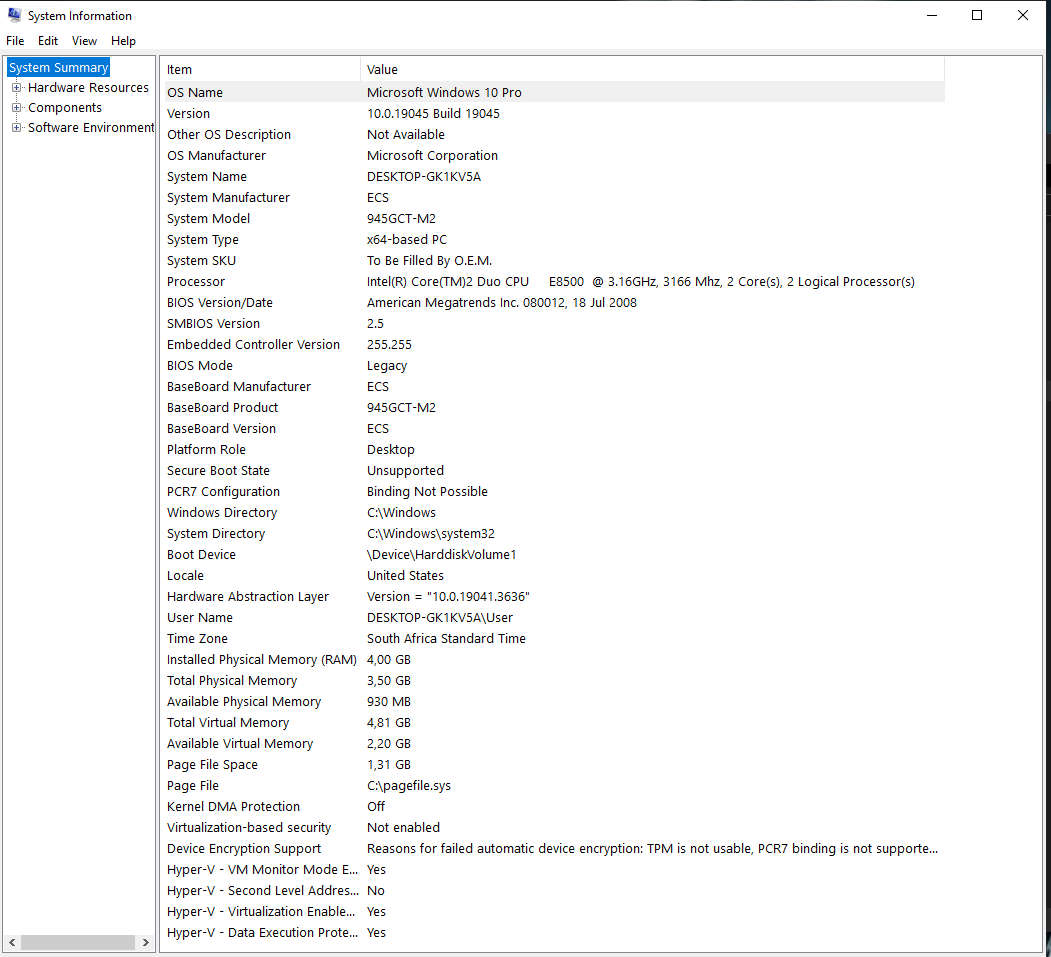
Task: Select the Components category label
Action: tap(65, 108)
